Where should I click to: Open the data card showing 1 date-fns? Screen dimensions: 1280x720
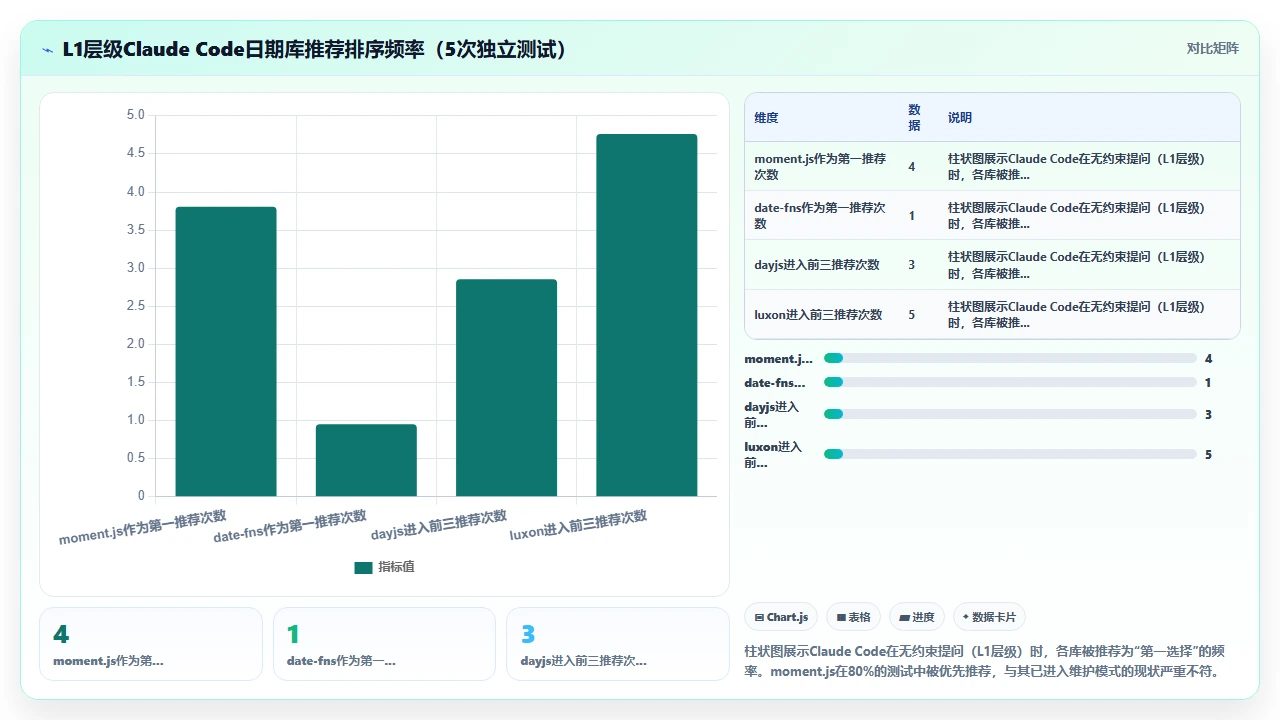pos(384,644)
